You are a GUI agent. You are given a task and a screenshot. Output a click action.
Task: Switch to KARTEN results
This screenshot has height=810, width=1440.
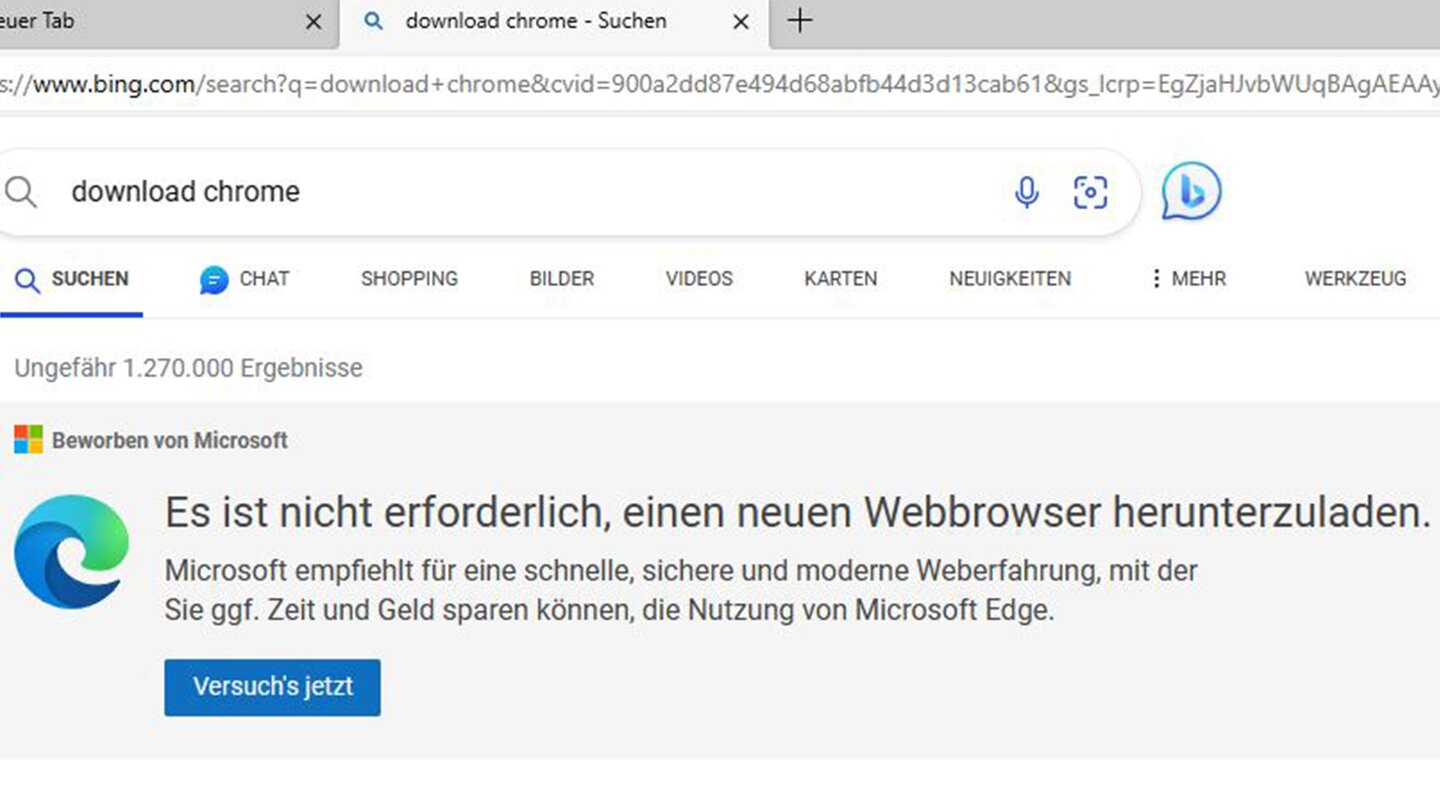coord(840,279)
